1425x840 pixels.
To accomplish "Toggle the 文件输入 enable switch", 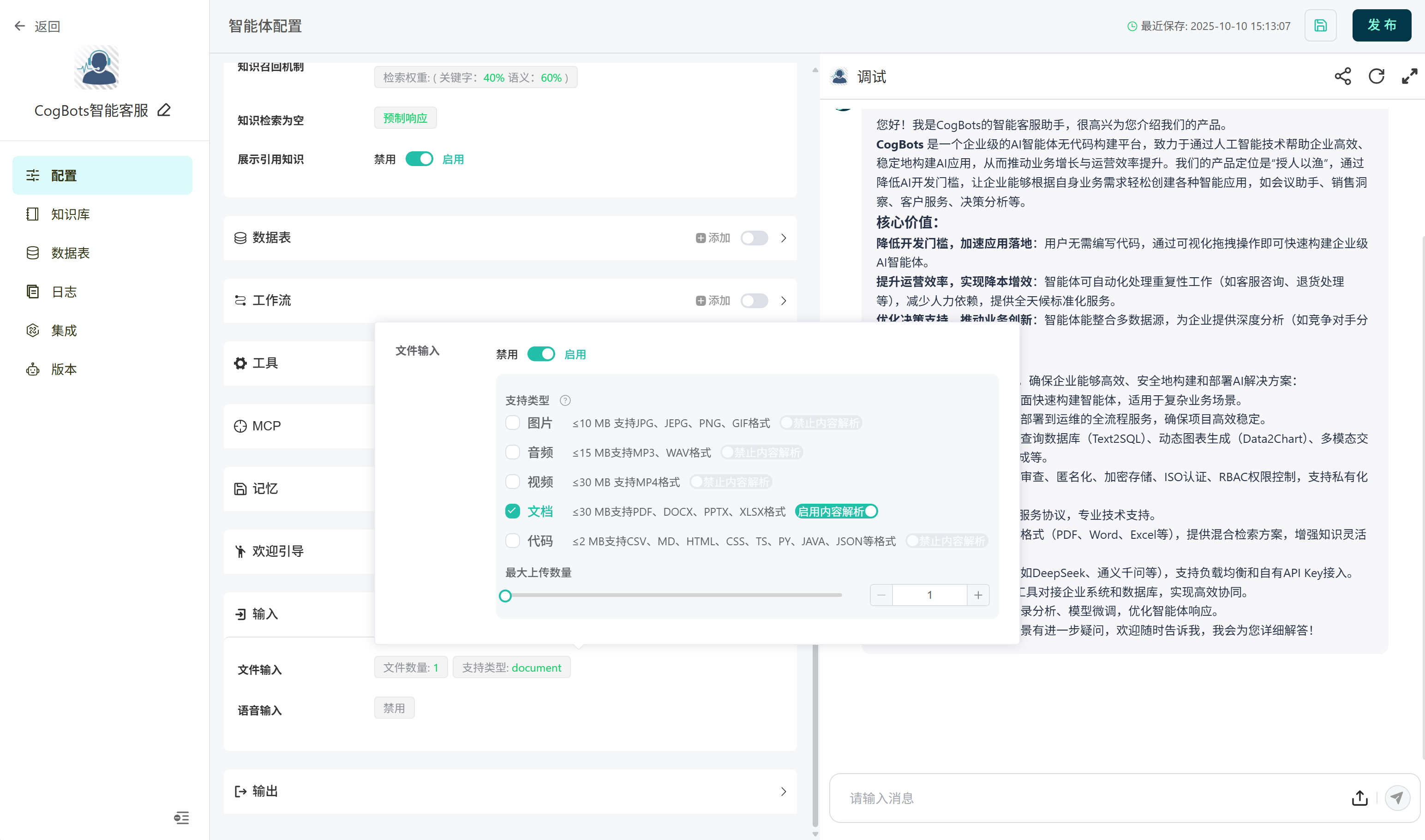I will [541, 354].
